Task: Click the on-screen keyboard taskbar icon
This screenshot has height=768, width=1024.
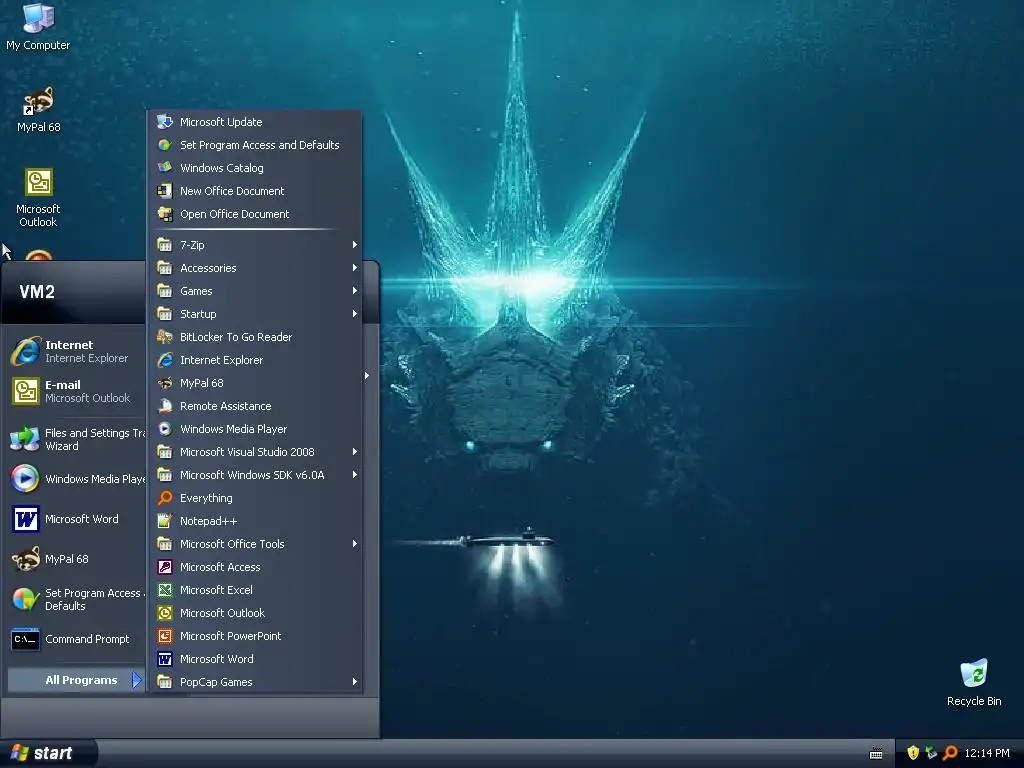Action: click(876, 754)
